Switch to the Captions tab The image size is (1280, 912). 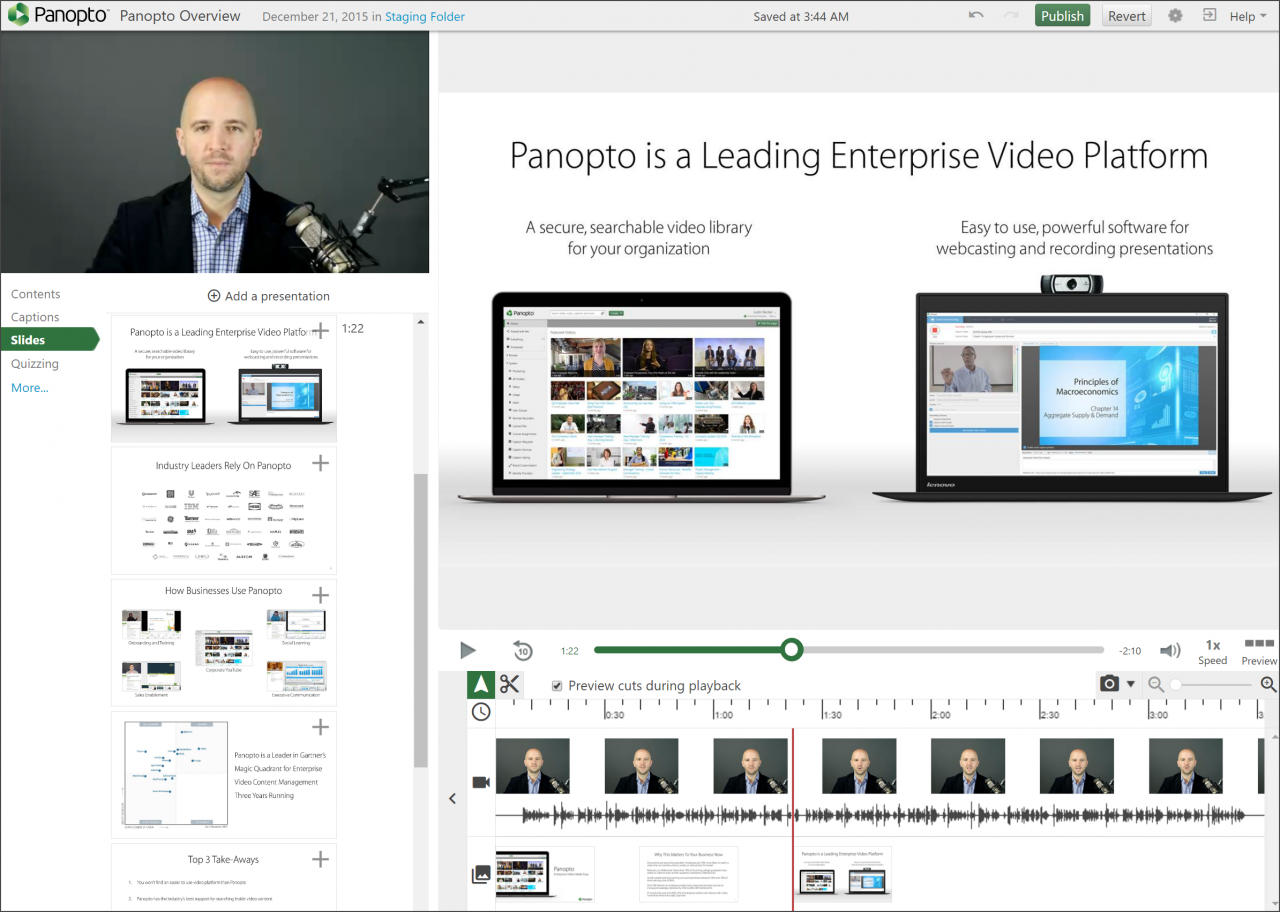35,317
